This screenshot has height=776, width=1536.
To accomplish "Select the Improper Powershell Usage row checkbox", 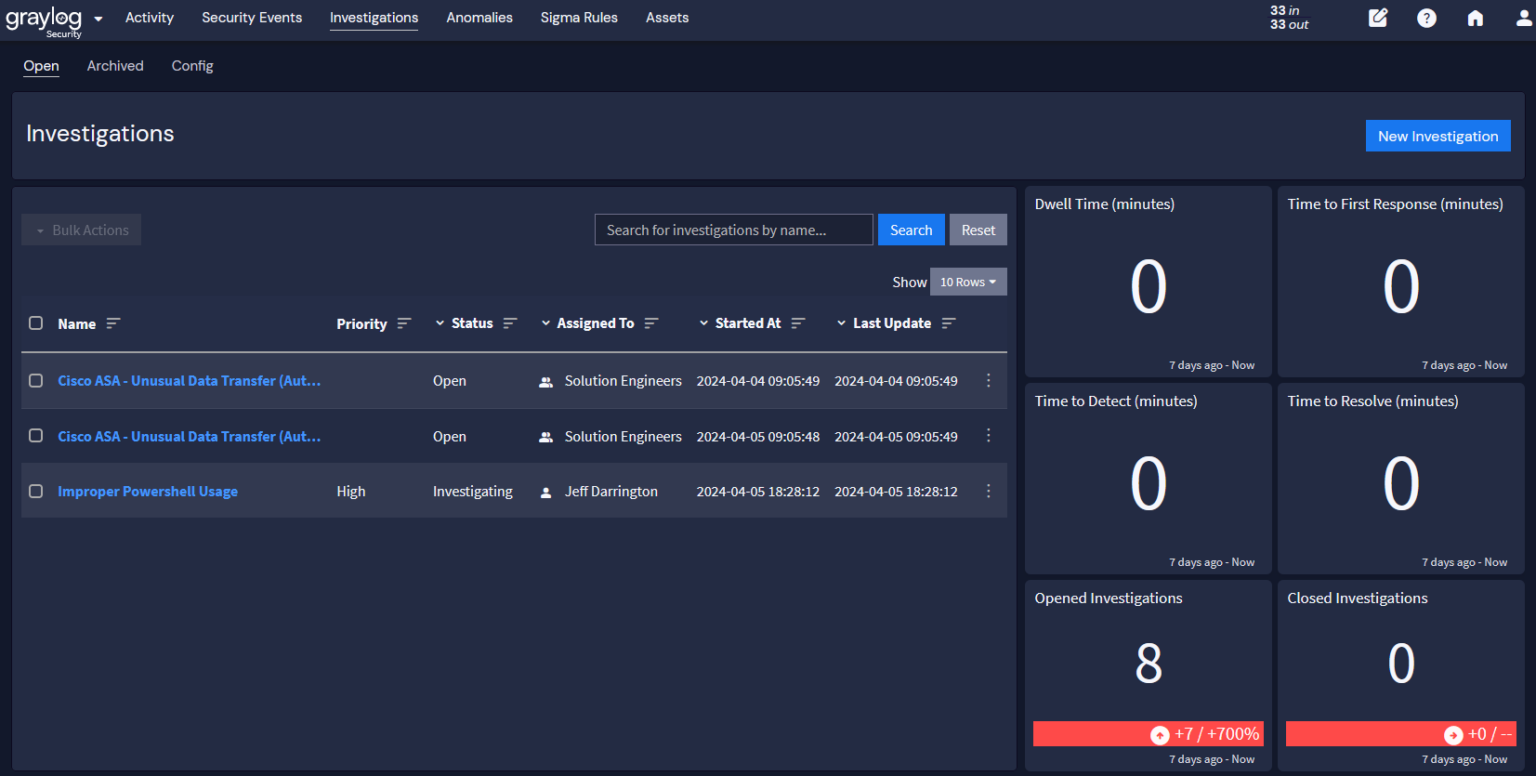I will [x=36, y=491].
